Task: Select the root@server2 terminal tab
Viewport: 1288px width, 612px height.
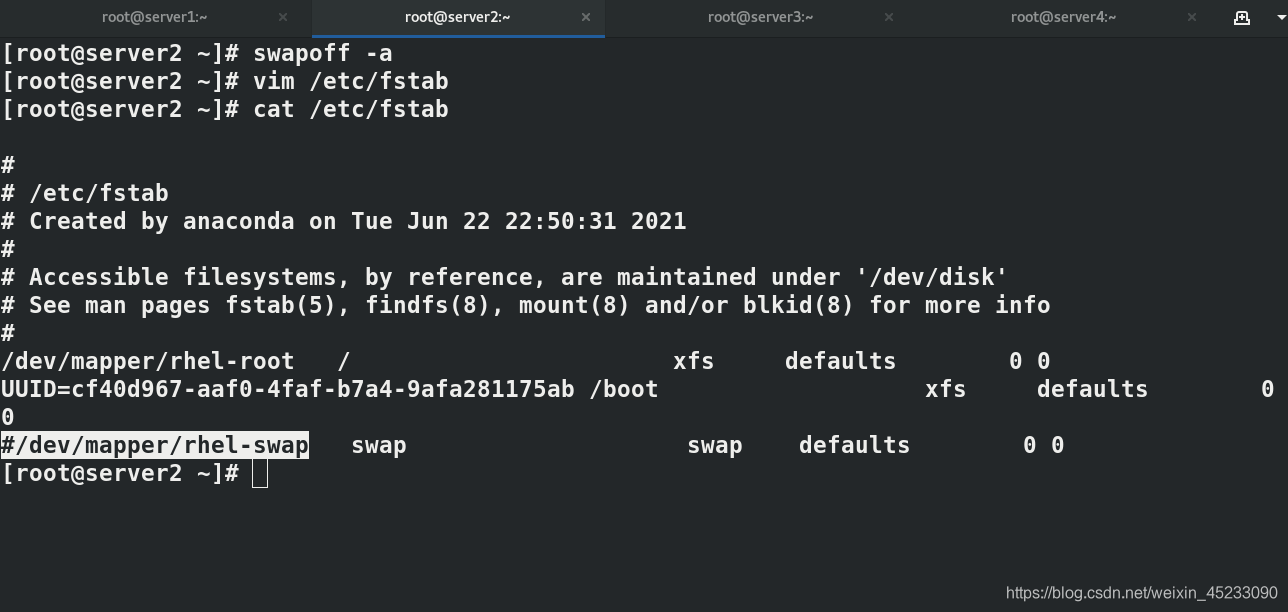Action: click(x=457, y=17)
